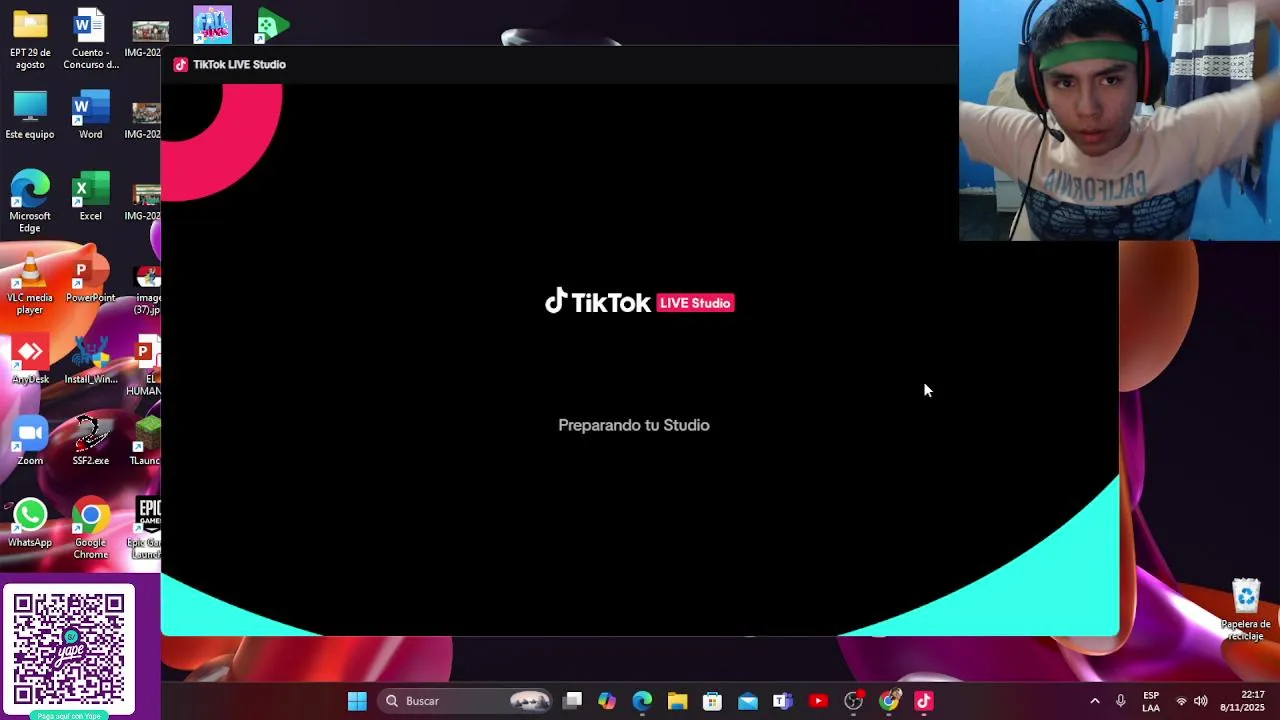Select image (37).jp file on desktop
The width and height of the screenshot is (1280, 720).
(x=147, y=290)
